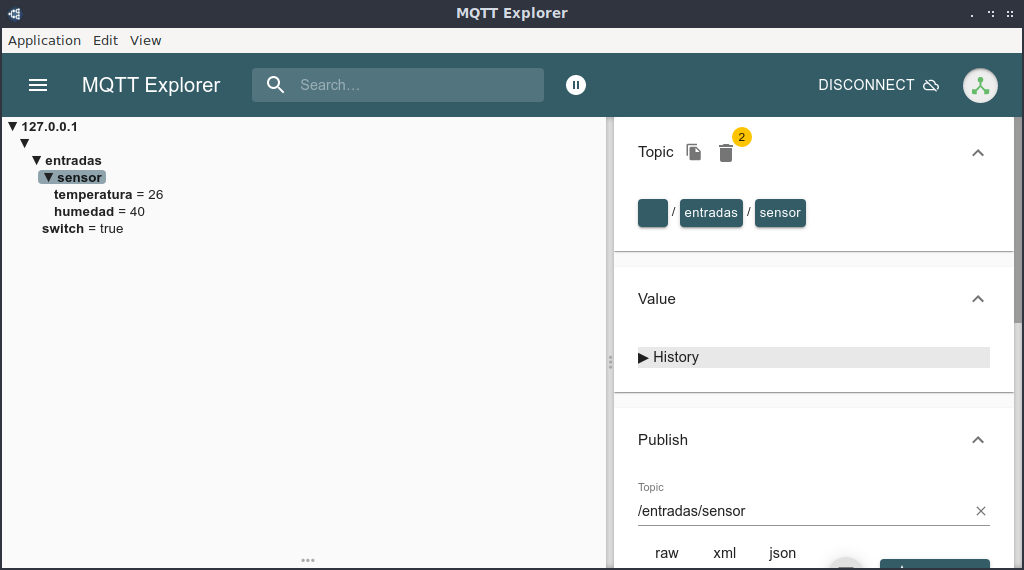Pause topic updates

click(575, 85)
